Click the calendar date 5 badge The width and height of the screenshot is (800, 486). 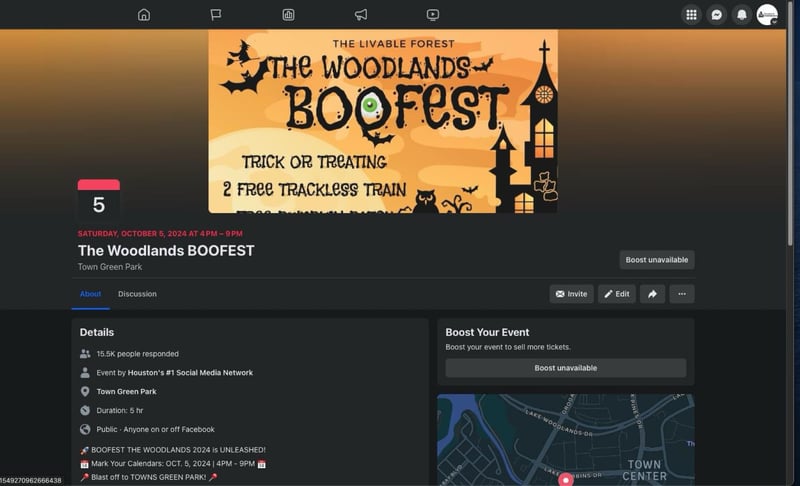[x=99, y=200]
